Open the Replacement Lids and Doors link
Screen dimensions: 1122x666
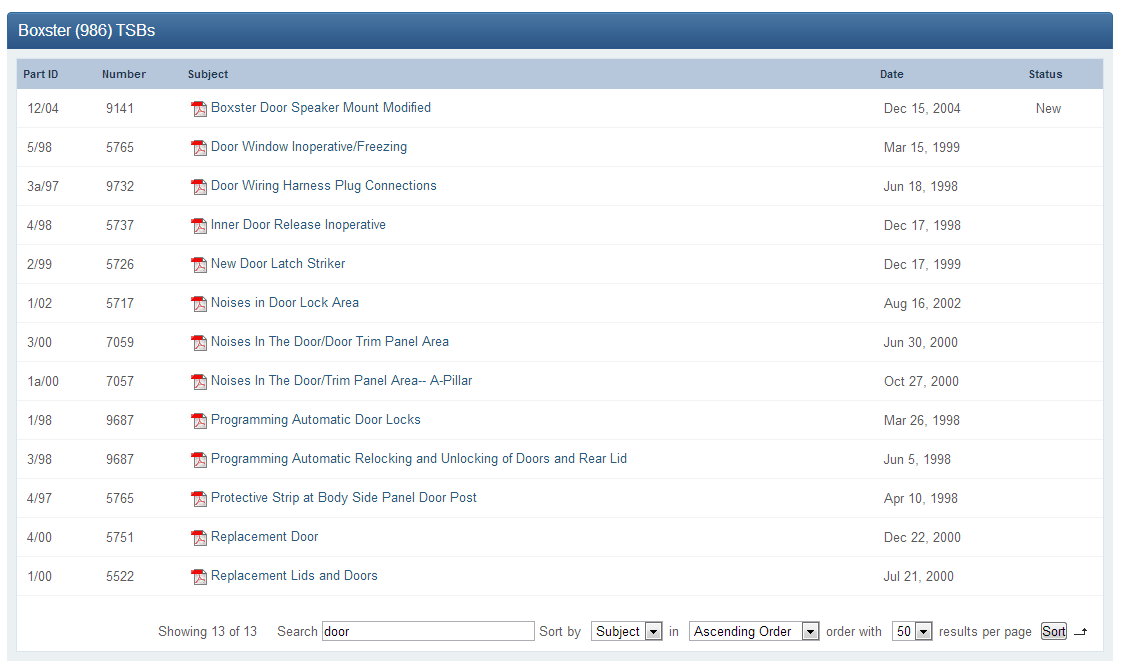tap(294, 575)
